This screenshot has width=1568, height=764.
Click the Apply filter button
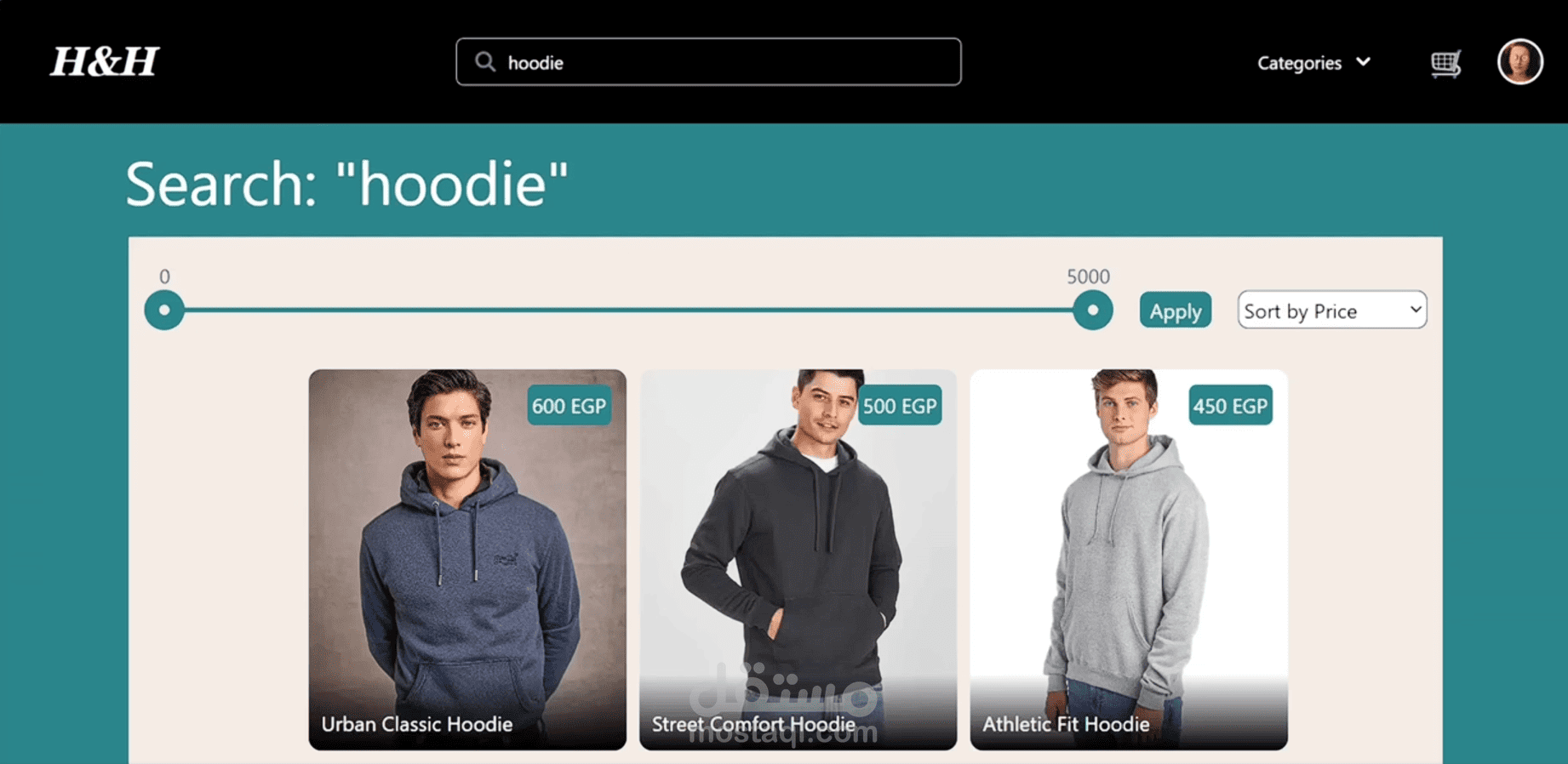[1175, 311]
